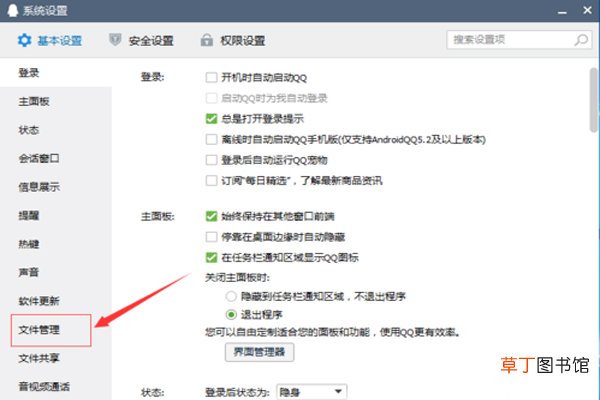600x400 pixels.
Task: Enable 停靠在桌面边缘时自动隐藏 checkbox
Action: (211, 237)
